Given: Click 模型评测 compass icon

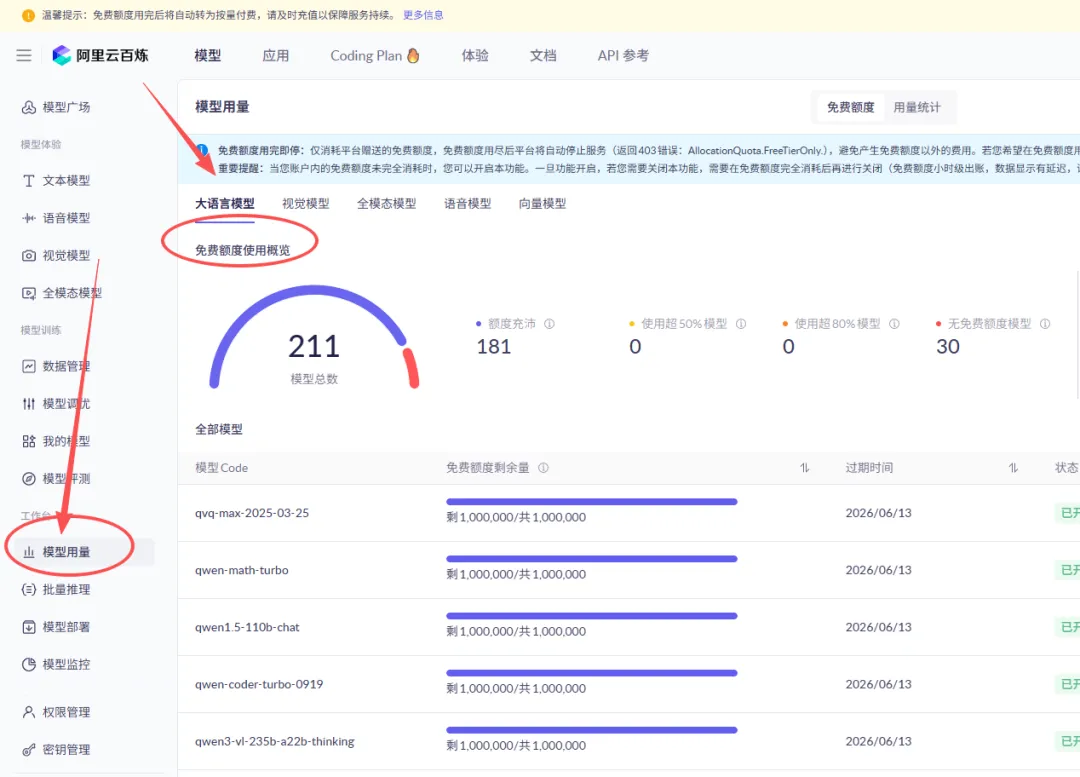Looking at the screenshot, I should (28, 479).
